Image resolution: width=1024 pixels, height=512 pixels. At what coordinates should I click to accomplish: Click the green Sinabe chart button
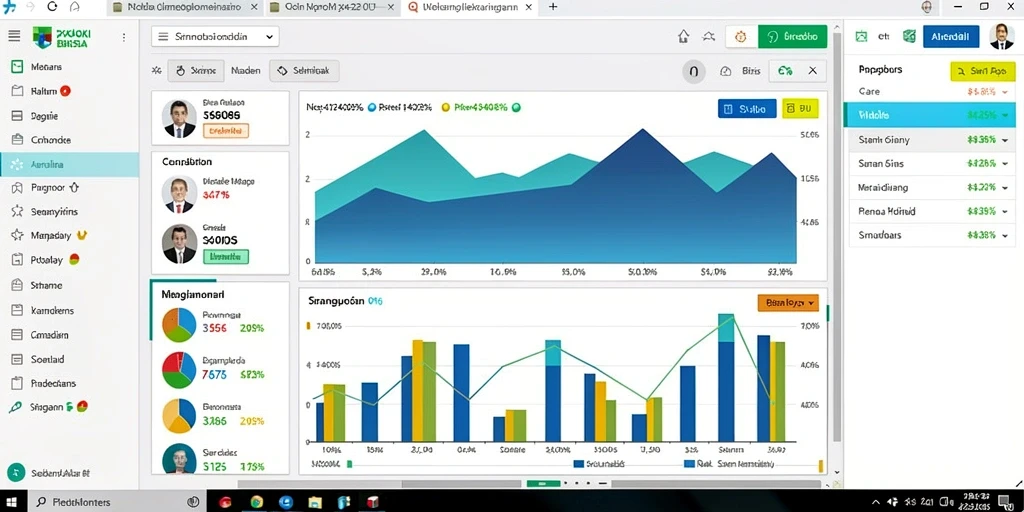(792, 37)
